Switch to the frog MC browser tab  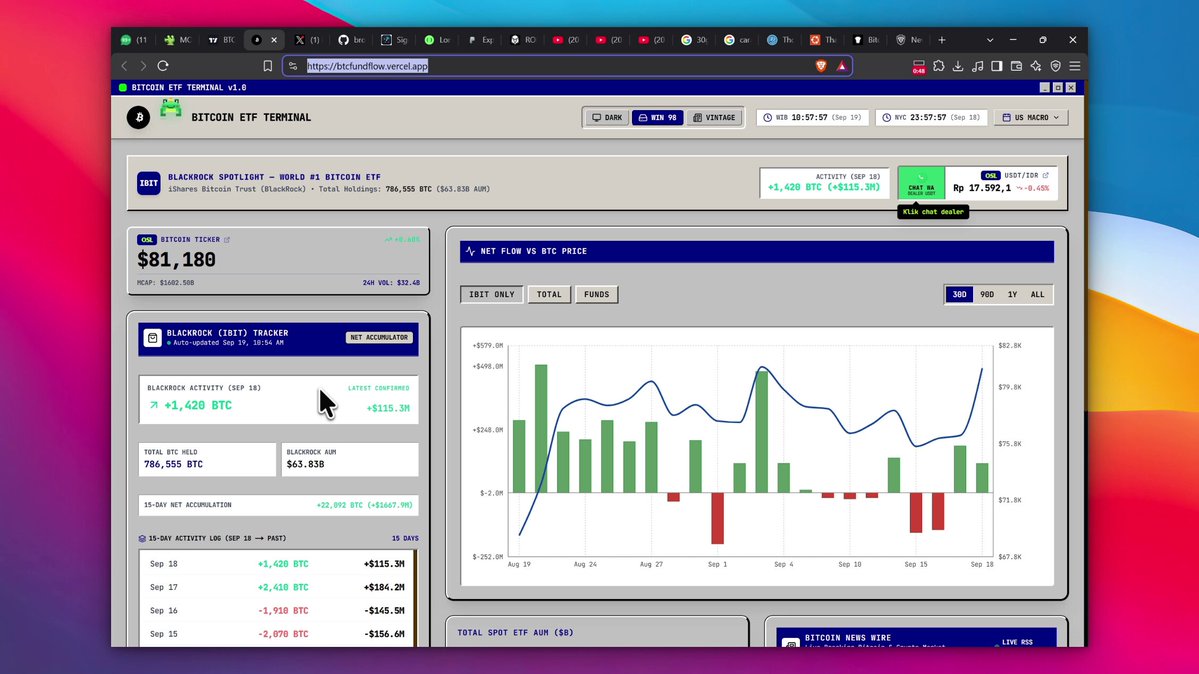pyautogui.click(x=178, y=40)
